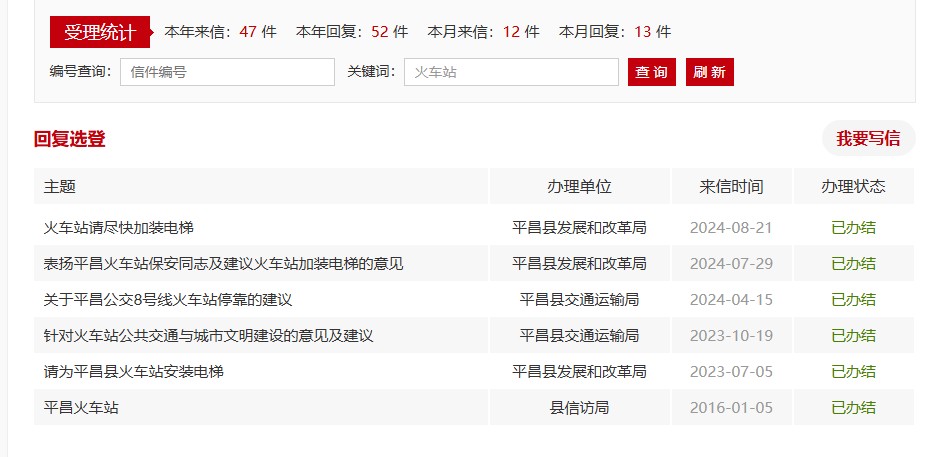Click the 来信时间 column header

(732, 186)
